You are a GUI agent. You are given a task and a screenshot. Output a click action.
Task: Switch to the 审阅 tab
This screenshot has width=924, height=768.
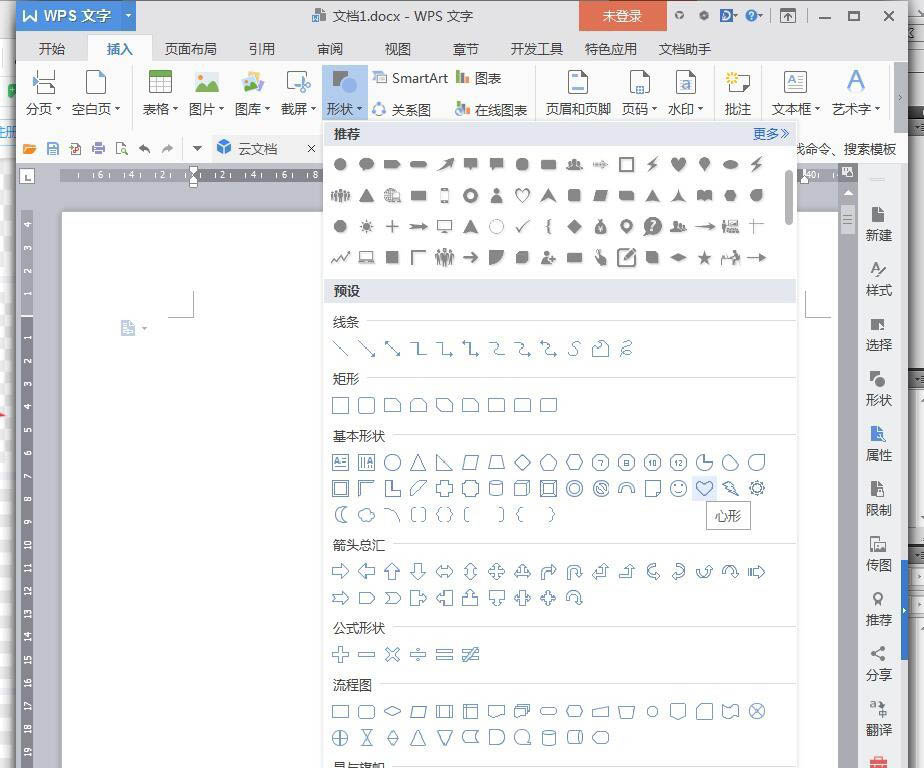[x=330, y=49]
